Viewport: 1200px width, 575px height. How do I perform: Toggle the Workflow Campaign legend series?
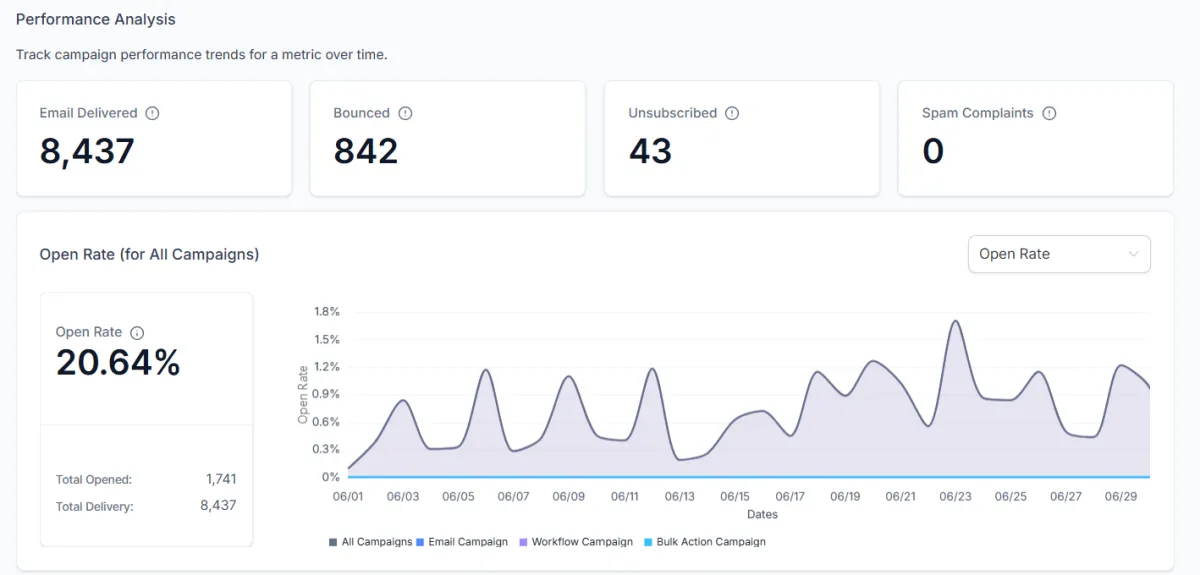[575, 542]
